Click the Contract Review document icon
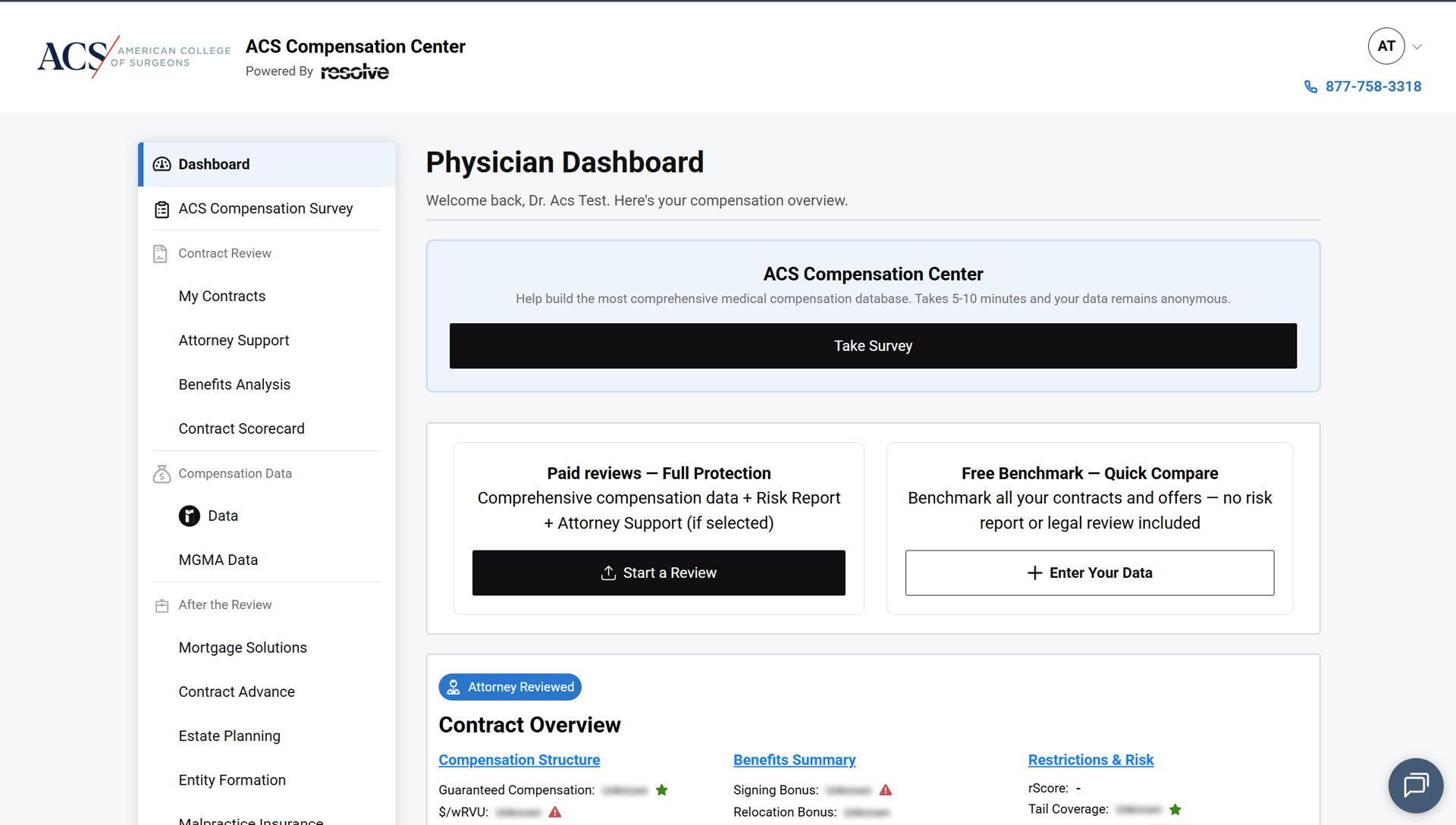Image resolution: width=1456 pixels, height=825 pixels. coord(160,254)
